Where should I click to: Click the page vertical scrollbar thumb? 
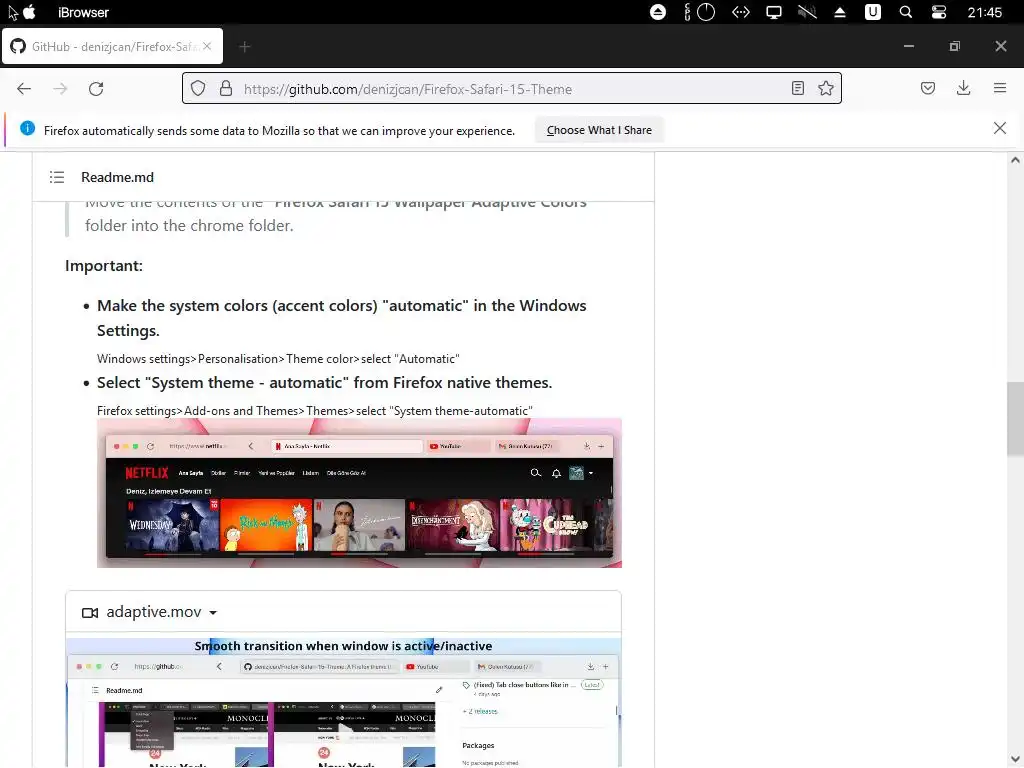coord(1015,419)
